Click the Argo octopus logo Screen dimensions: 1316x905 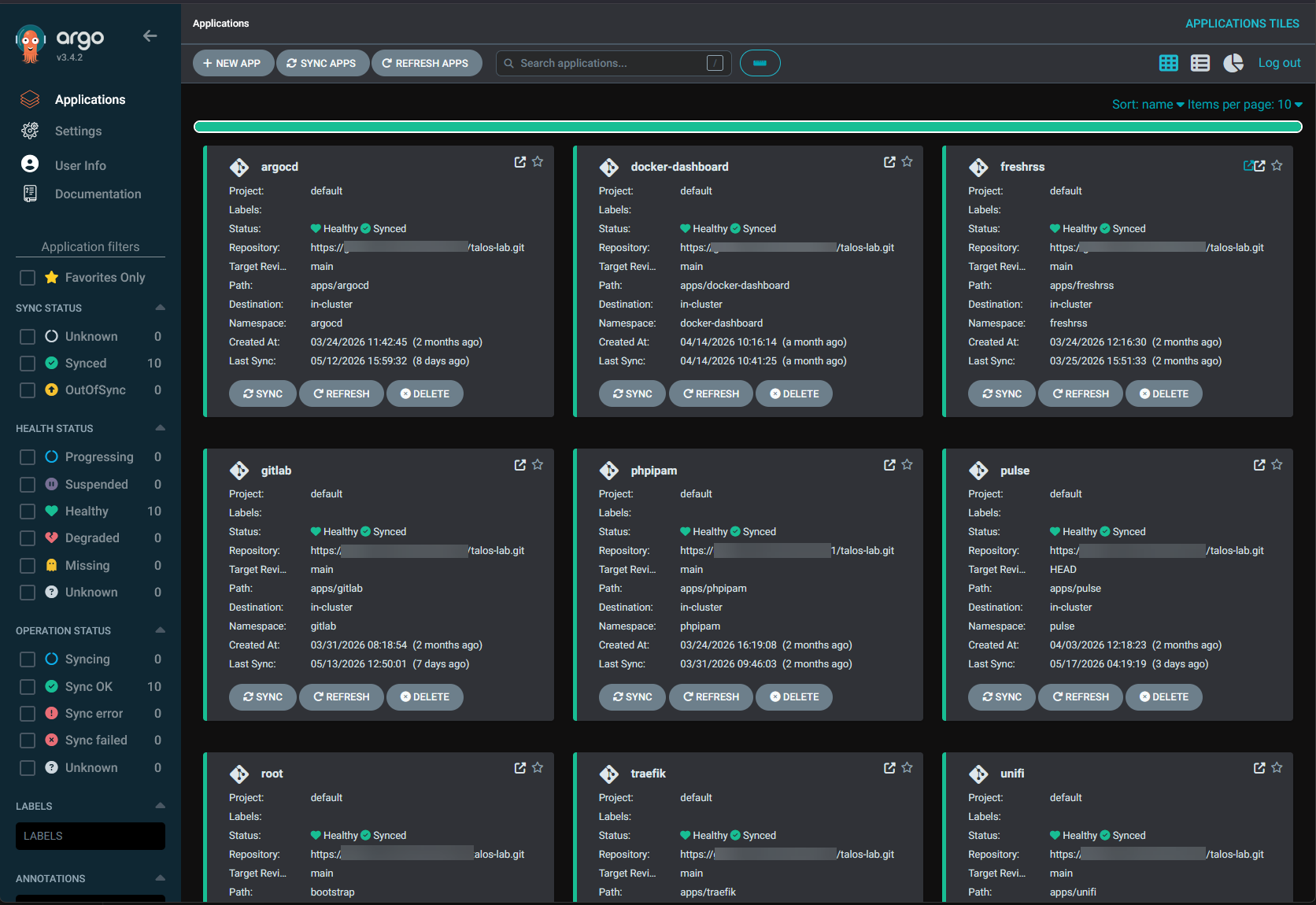pos(30,43)
